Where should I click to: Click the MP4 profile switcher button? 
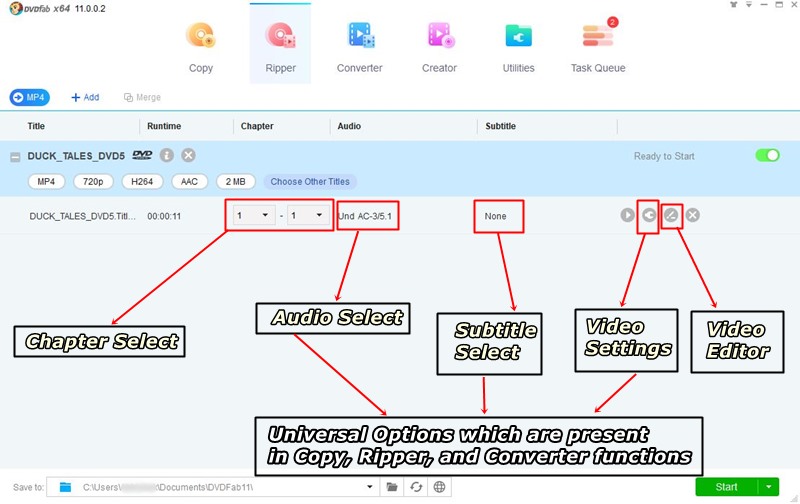[30, 97]
